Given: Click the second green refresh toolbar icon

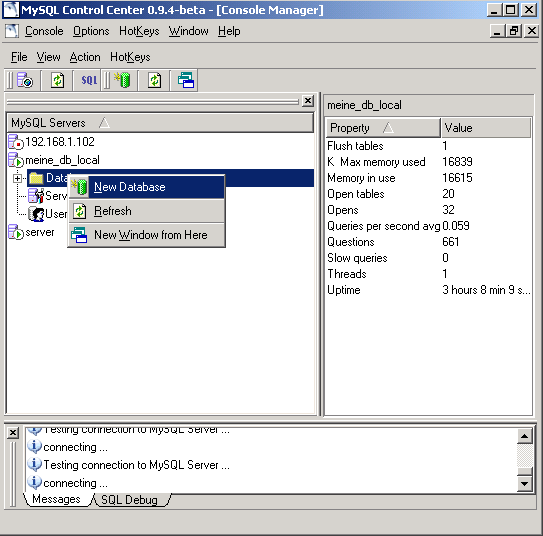Looking at the screenshot, I should (154, 80).
